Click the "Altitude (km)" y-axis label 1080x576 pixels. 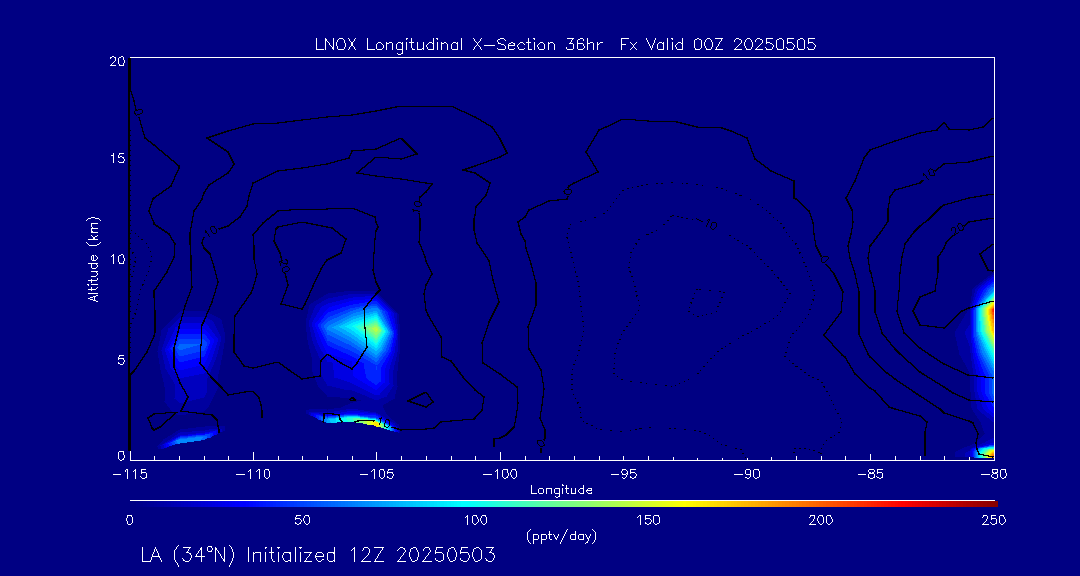tap(93, 259)
